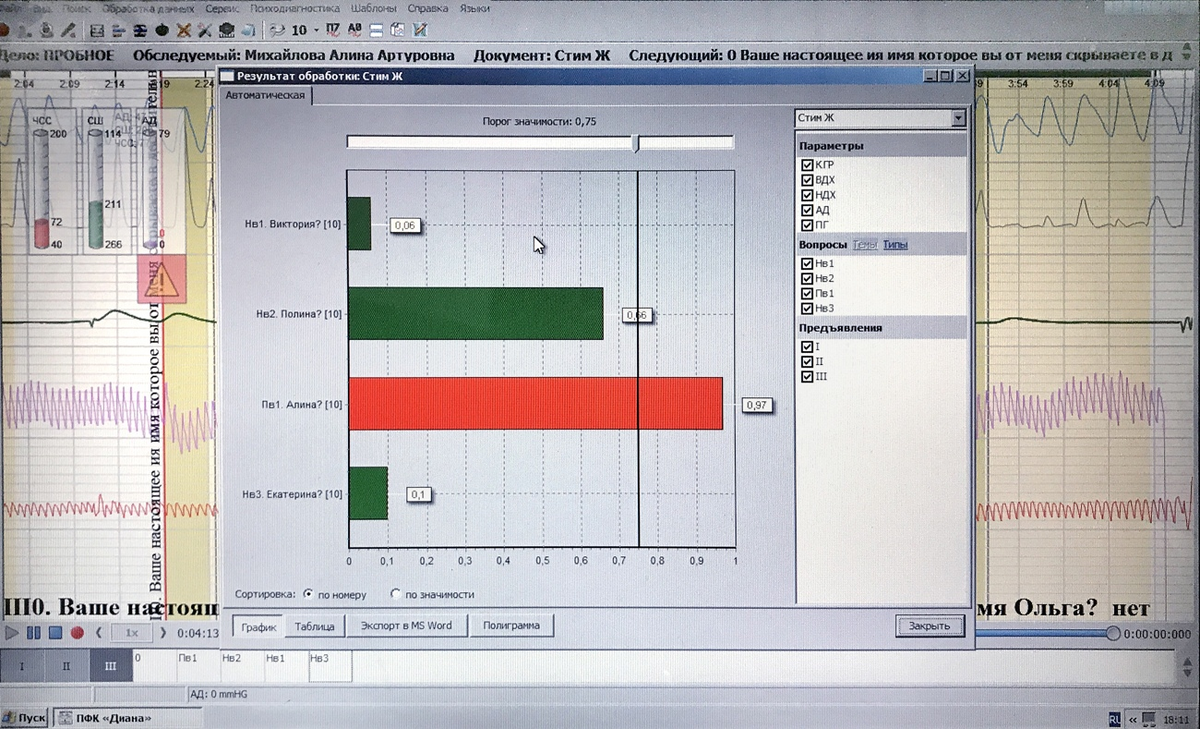Switch to presentation tab II at bottom

(x=67, y=665)
